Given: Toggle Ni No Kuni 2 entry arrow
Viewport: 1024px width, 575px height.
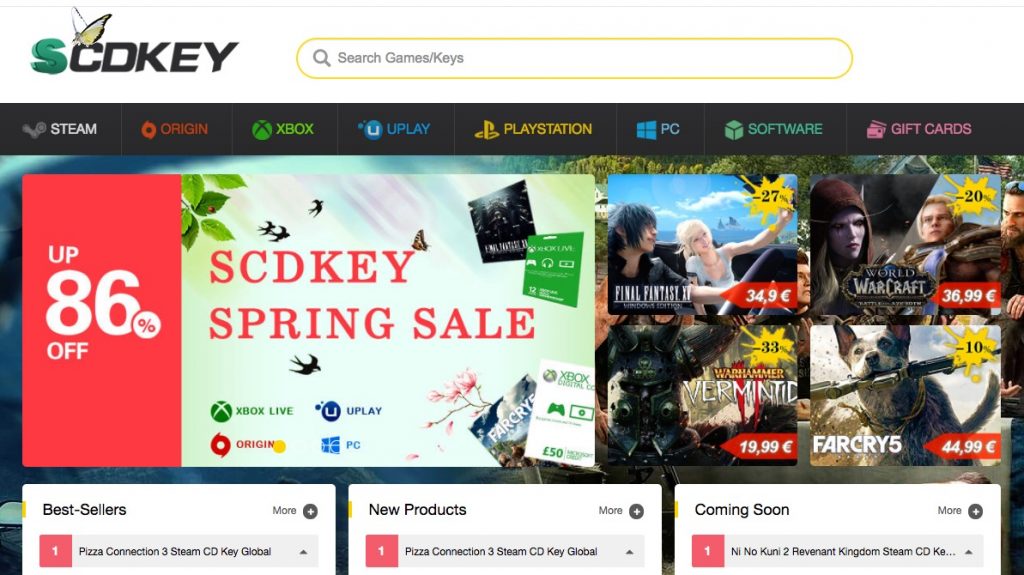Looking at the screenshot, I should [x=968, y=552].
